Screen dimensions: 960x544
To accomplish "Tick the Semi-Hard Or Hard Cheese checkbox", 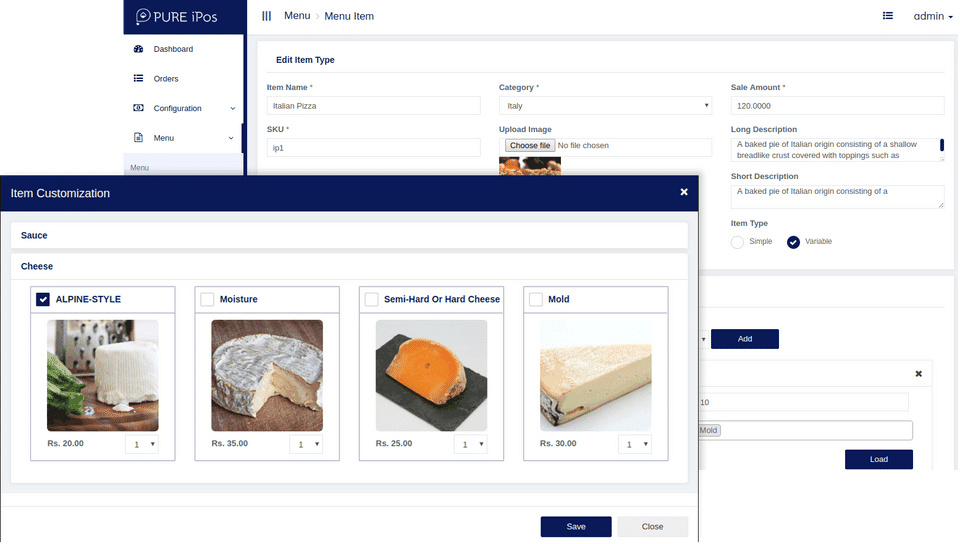I will (371, 299).
